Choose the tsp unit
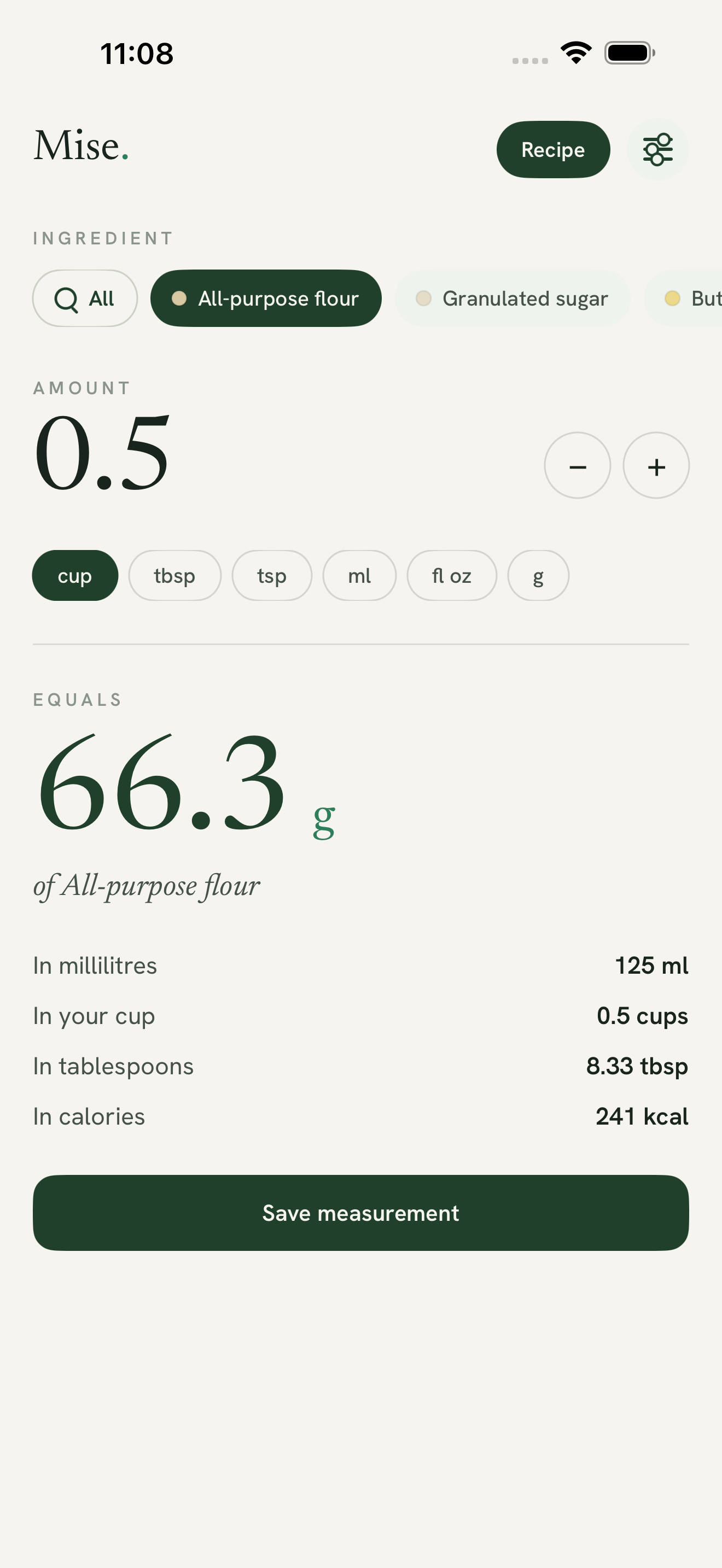Viewport: 722px width, 1568px height. 272,575
